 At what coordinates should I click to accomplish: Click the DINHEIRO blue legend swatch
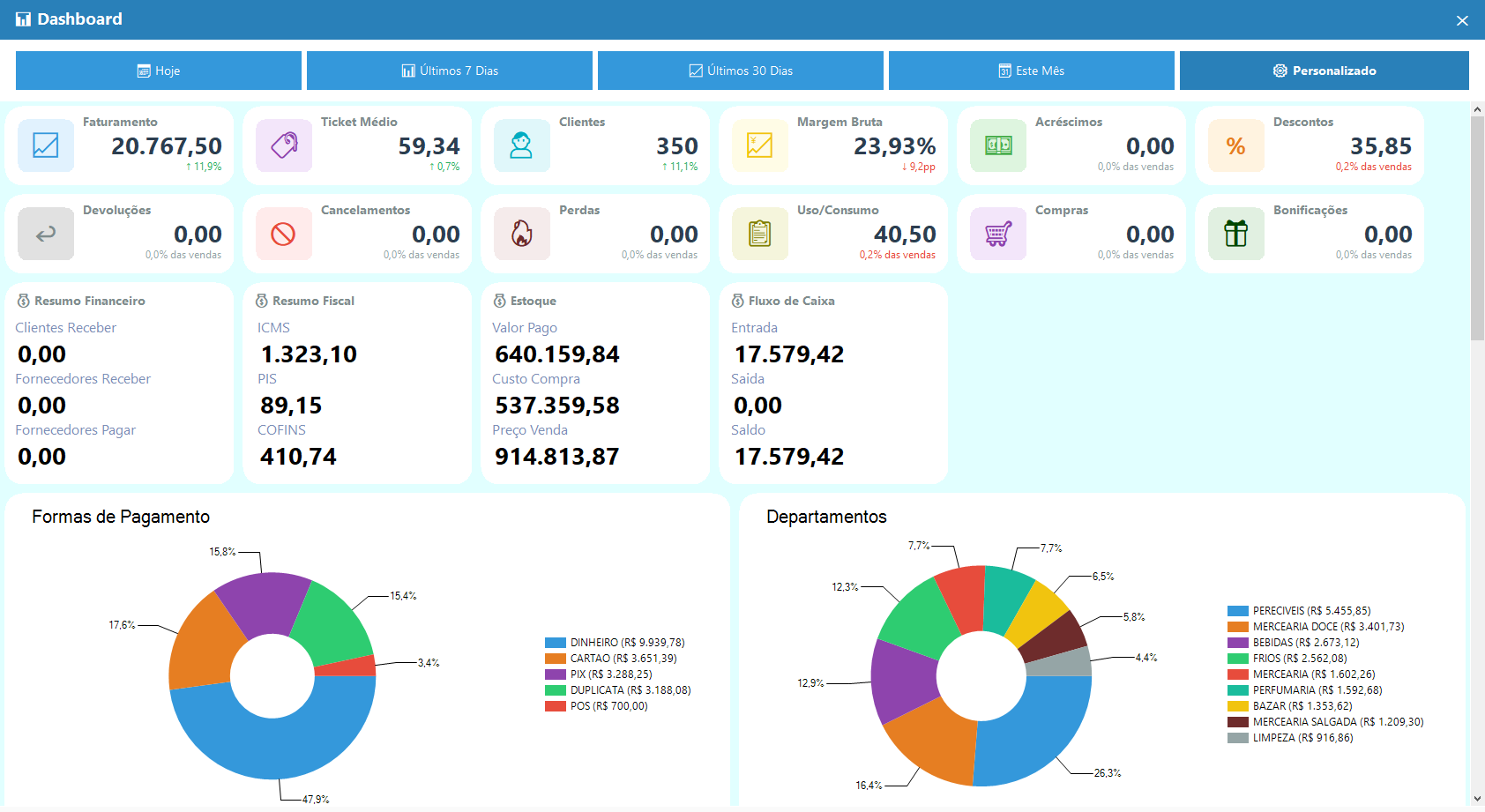(x=556, y=643)
